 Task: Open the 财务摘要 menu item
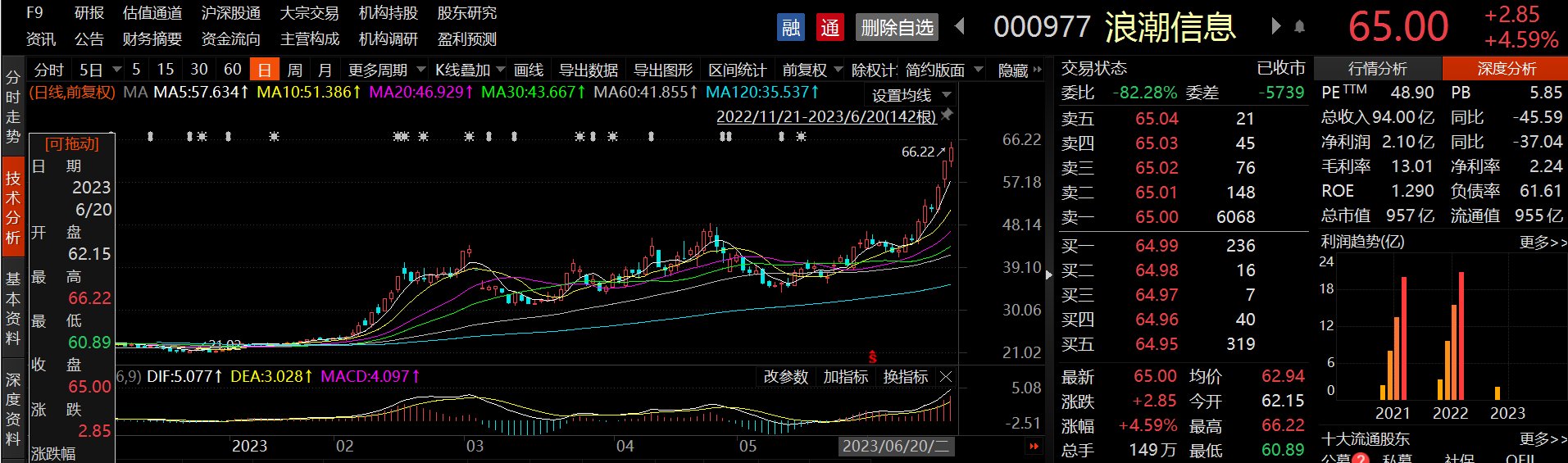(152, 39)
